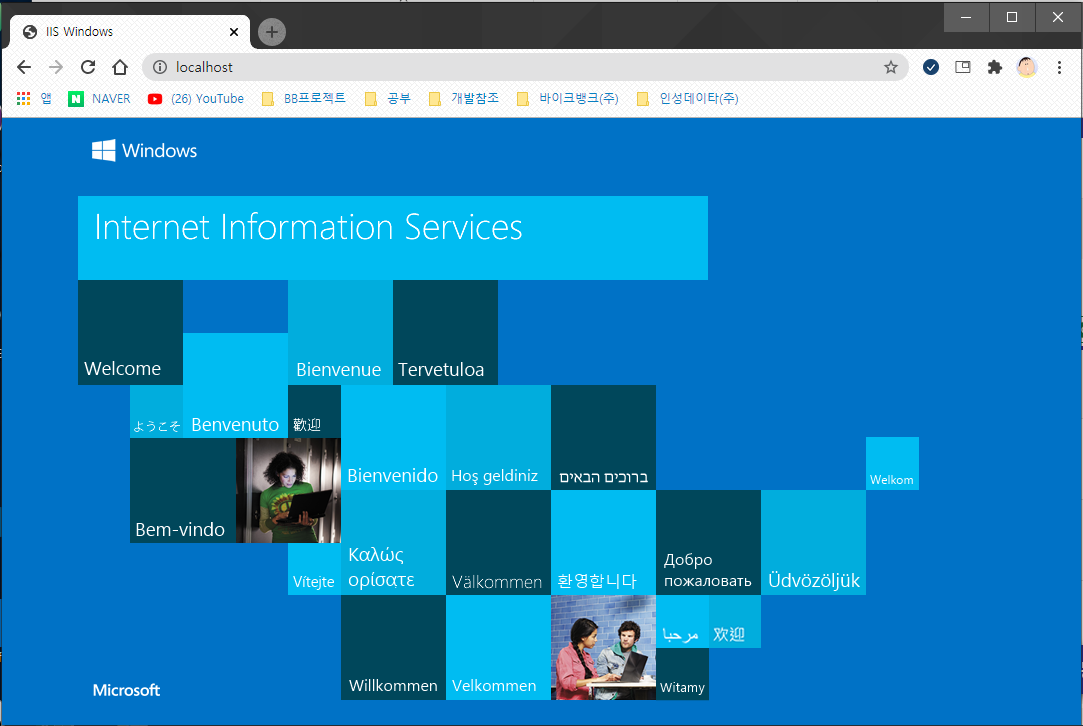1083x726 pixels.
Task: Click the مرحبا tile
Action: point(682,622)
